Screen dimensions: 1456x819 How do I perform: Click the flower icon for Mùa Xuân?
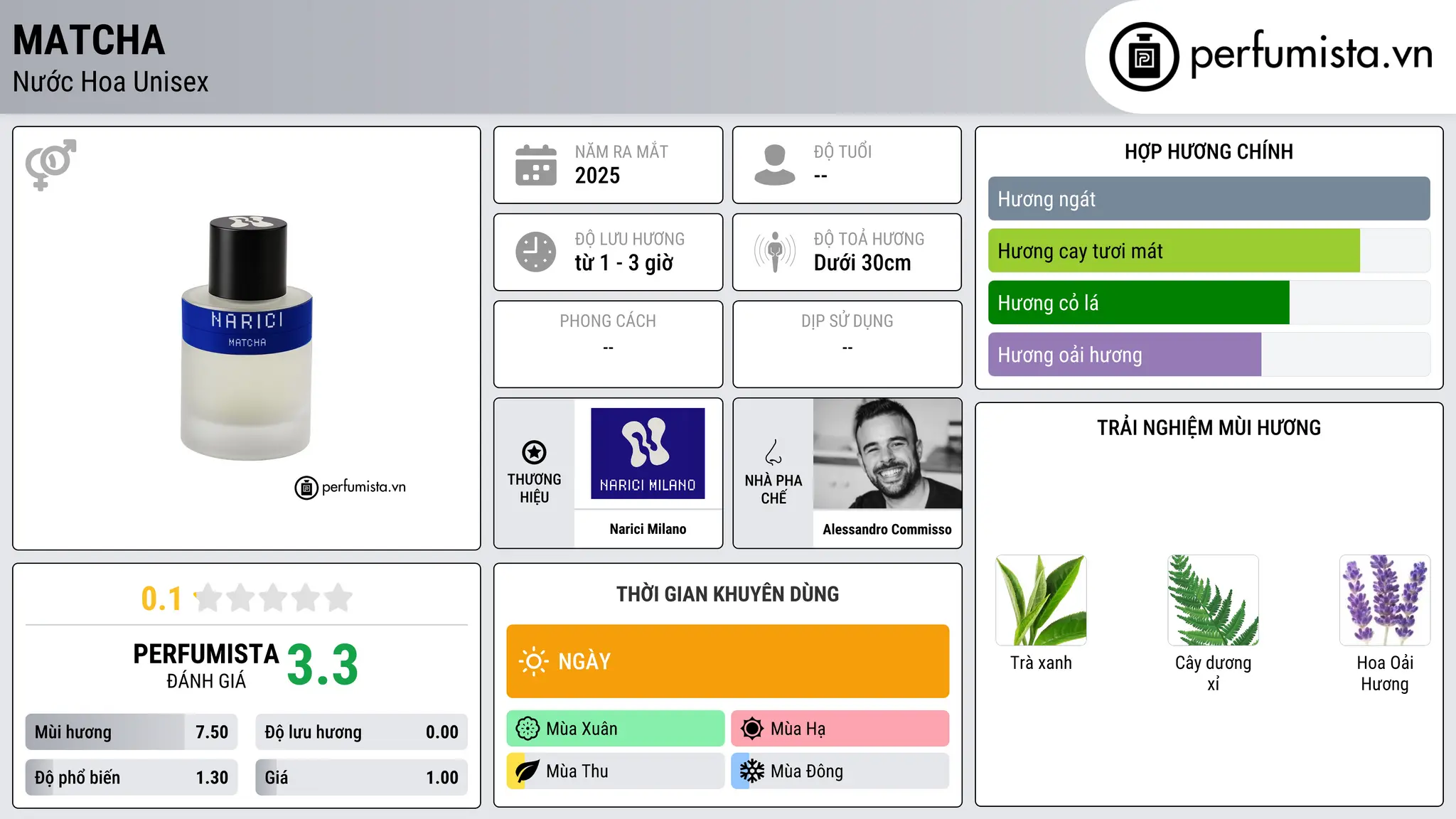coord(528,729)
